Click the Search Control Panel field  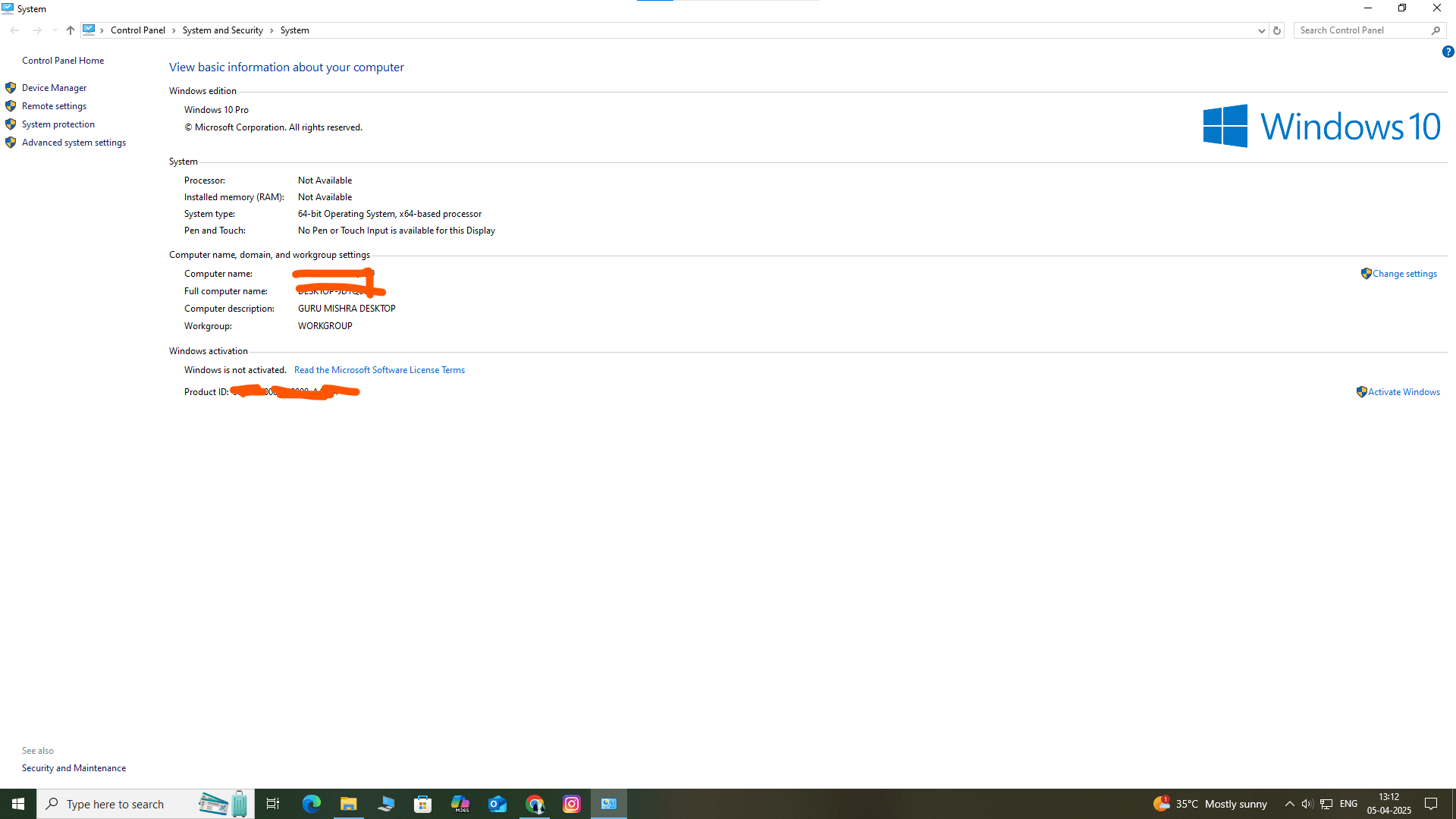[x=1361, y=30]
